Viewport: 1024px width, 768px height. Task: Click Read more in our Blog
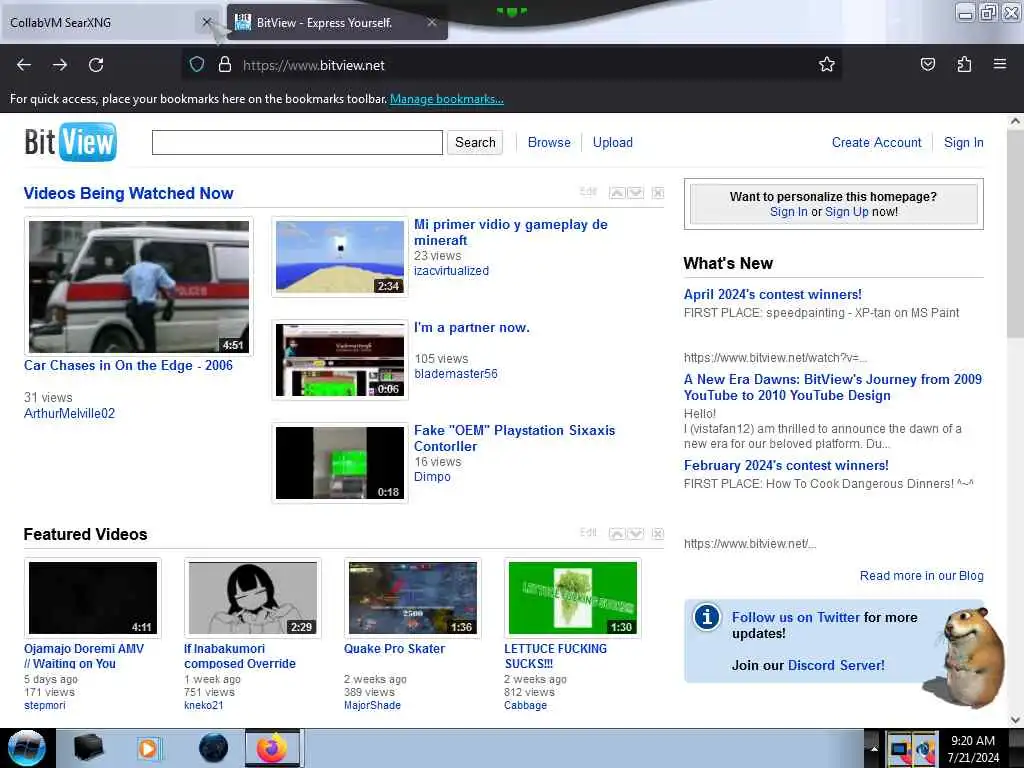click(921, 575)
